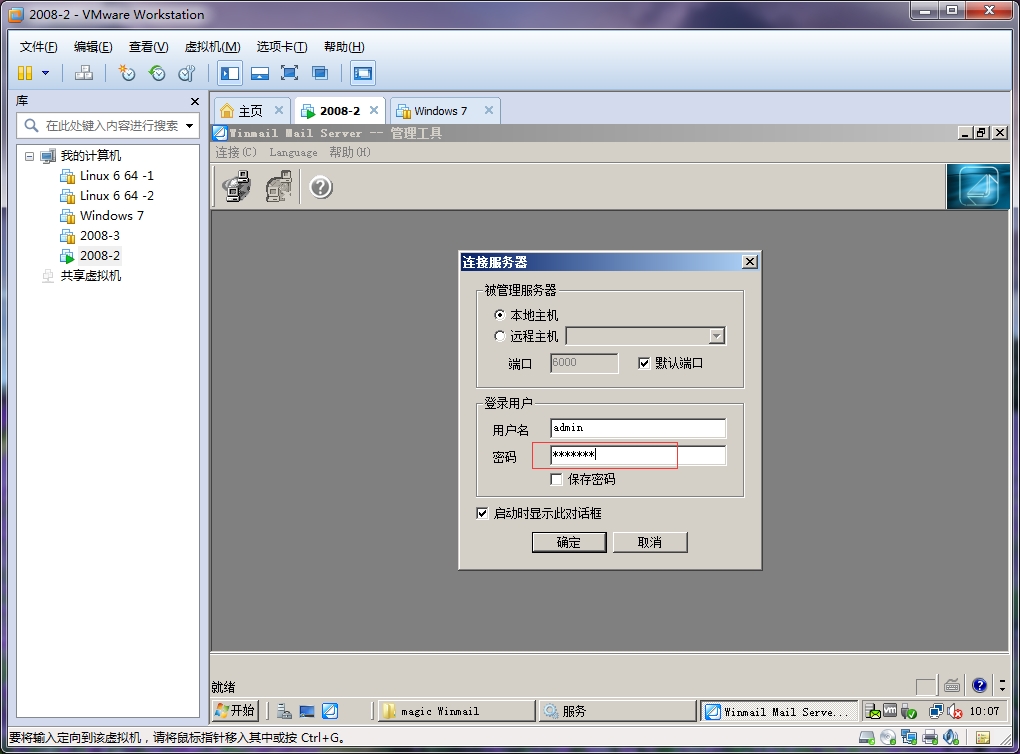Select the 远程主机 radio button

[x=500, y=336]
